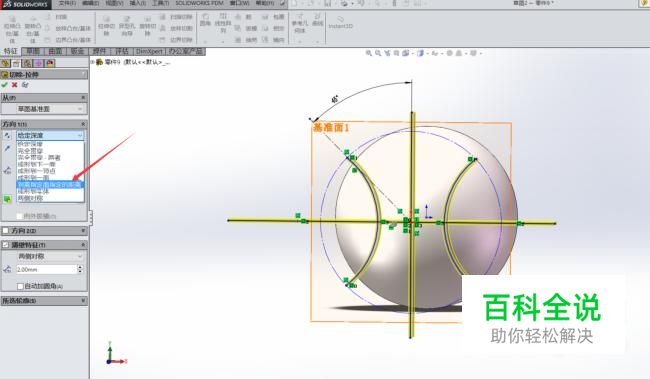650x379 pixels.
Task: Collapse the Thin Feature section chevron
Action: tap(83, 245)
